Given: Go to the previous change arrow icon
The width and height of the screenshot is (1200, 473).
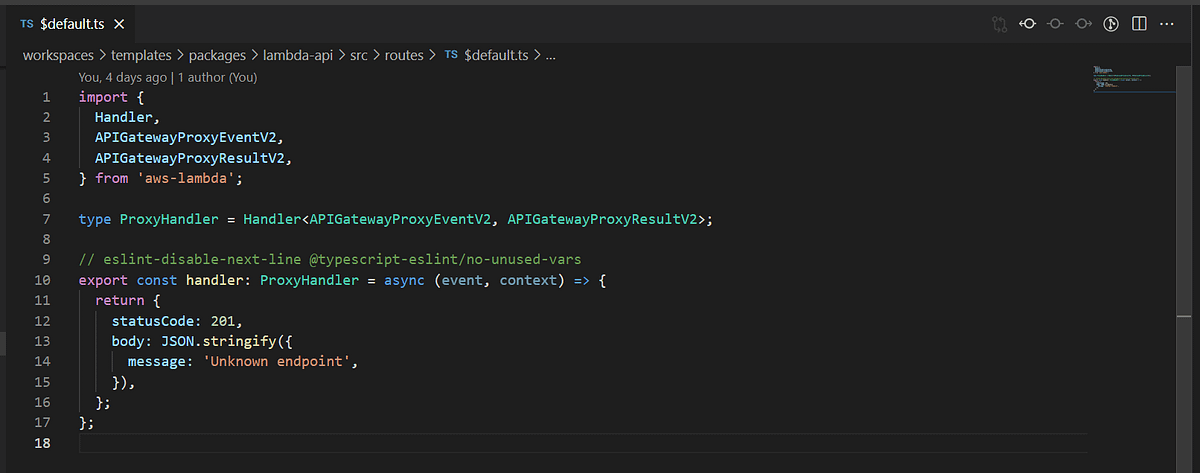Looking at the screenshot, I should coord(1026,23).
